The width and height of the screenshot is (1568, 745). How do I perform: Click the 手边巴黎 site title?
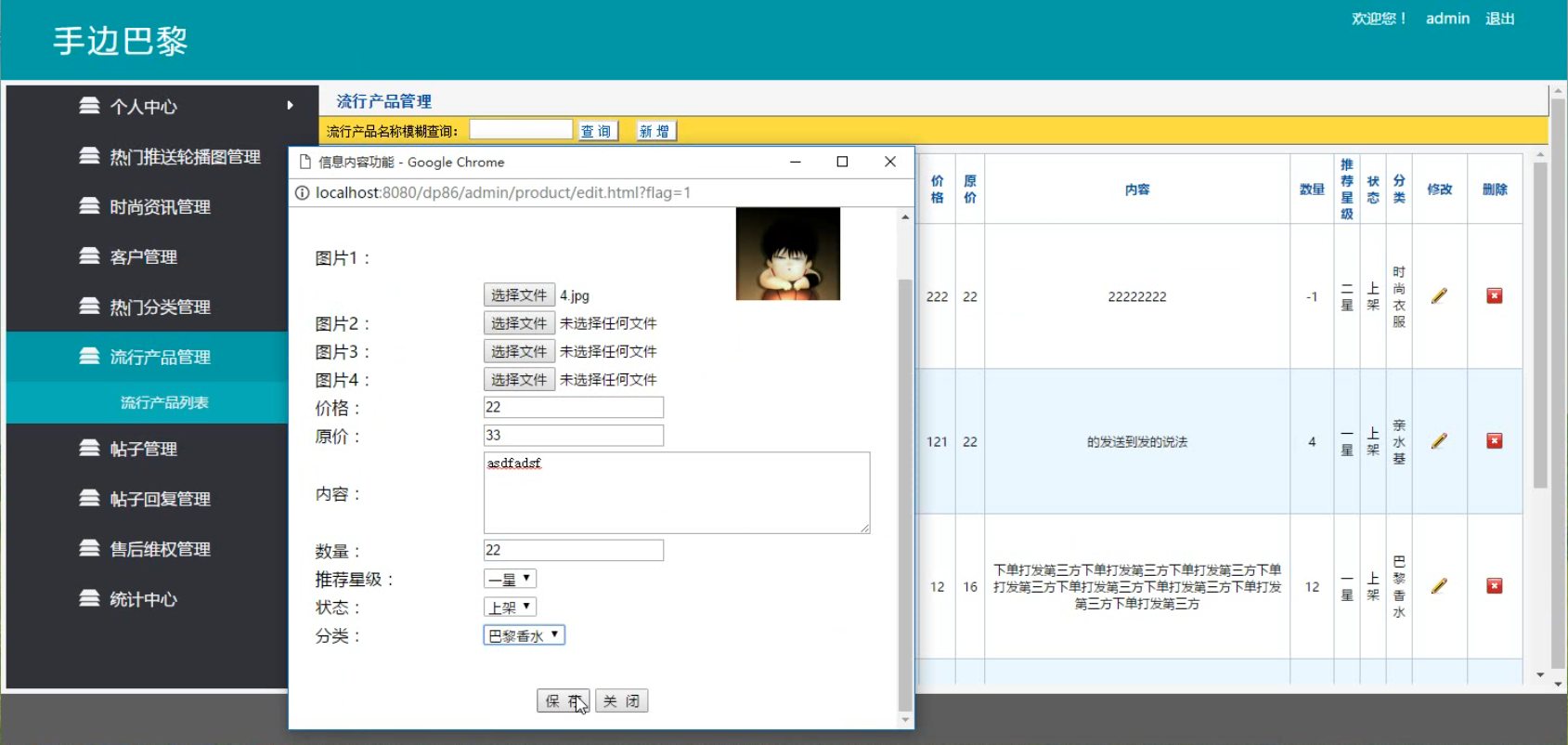pos(121,41)
